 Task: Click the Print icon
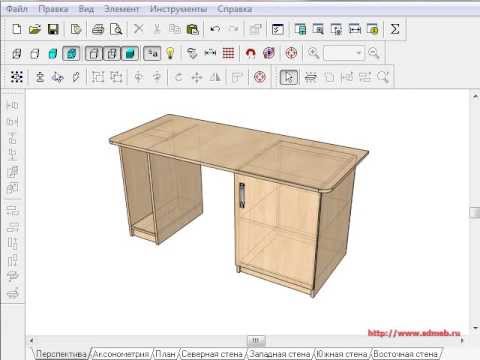tap(98, 29)
